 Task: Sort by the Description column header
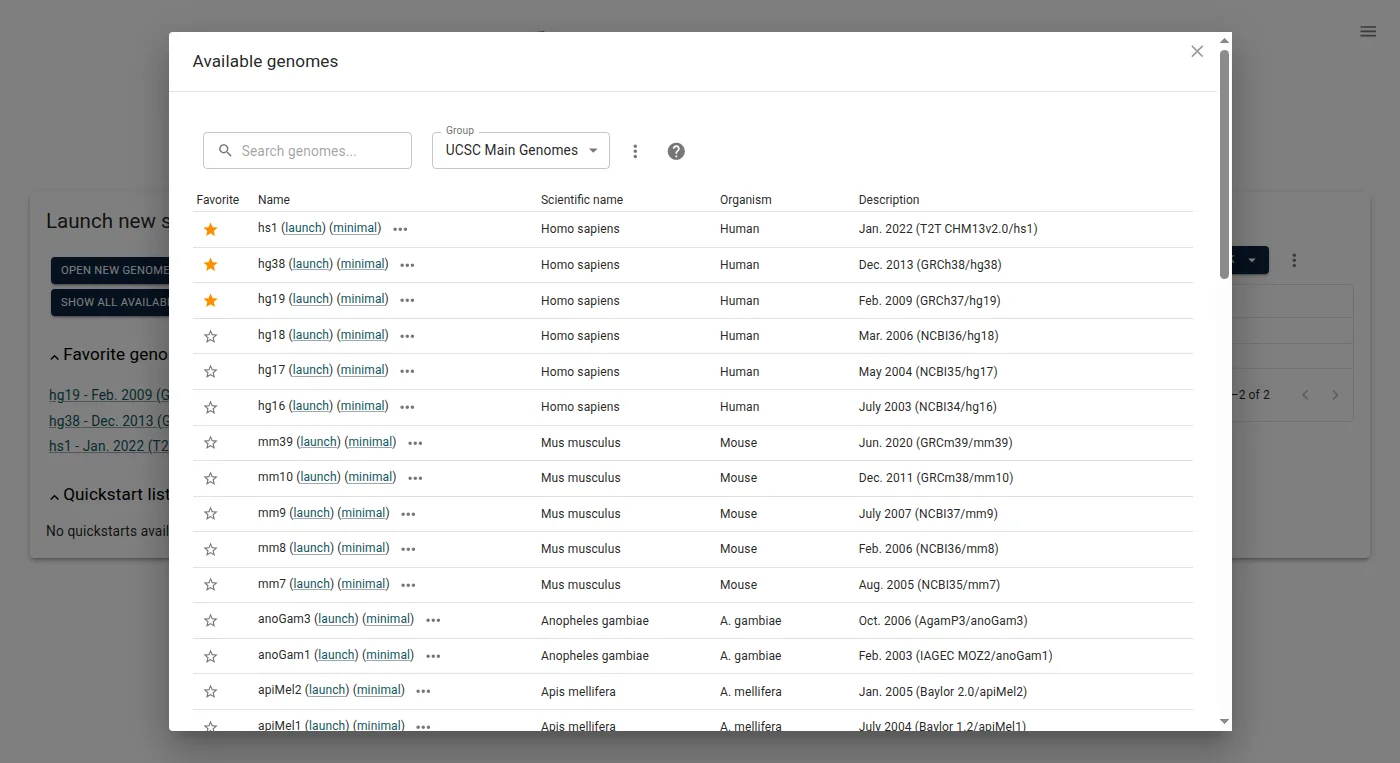point(889,200)
